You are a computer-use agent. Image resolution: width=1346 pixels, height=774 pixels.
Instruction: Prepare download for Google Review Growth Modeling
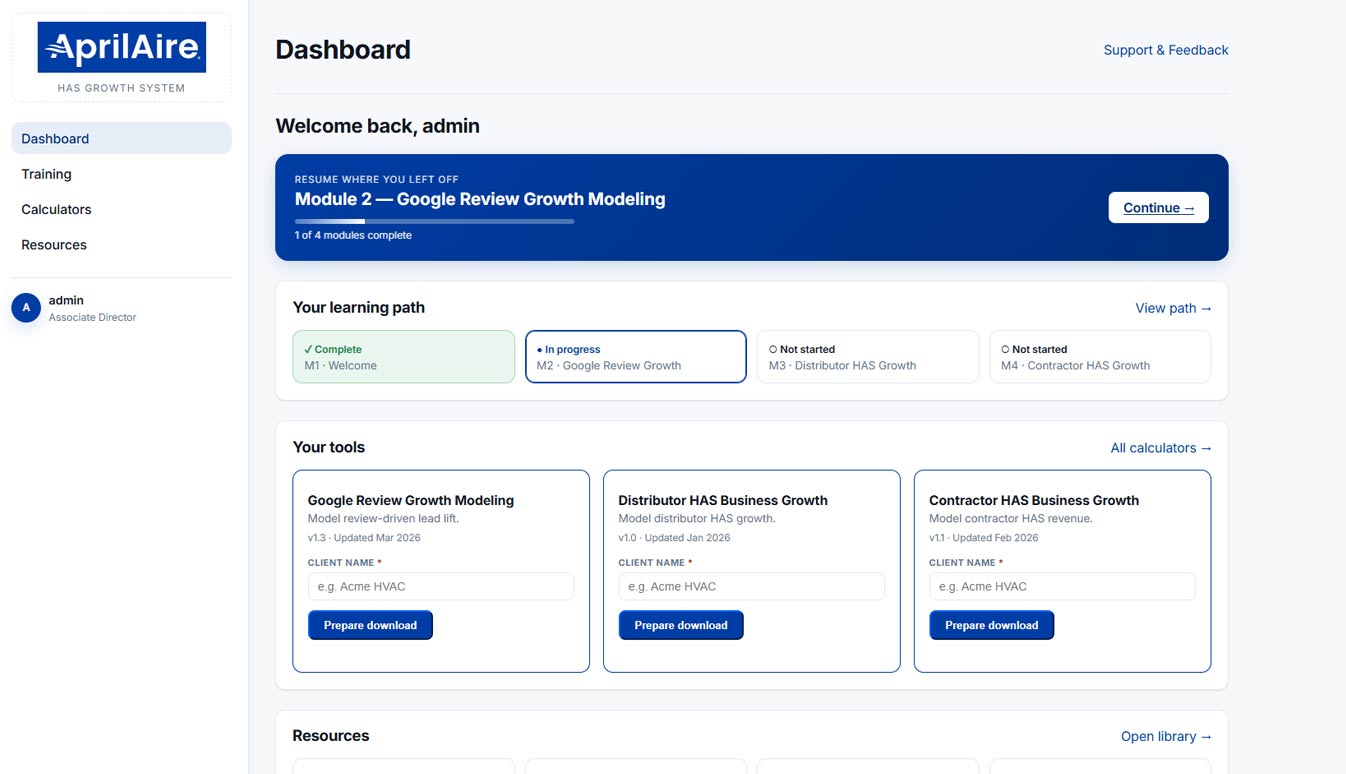pyautogui.click(x=370, y=625)
